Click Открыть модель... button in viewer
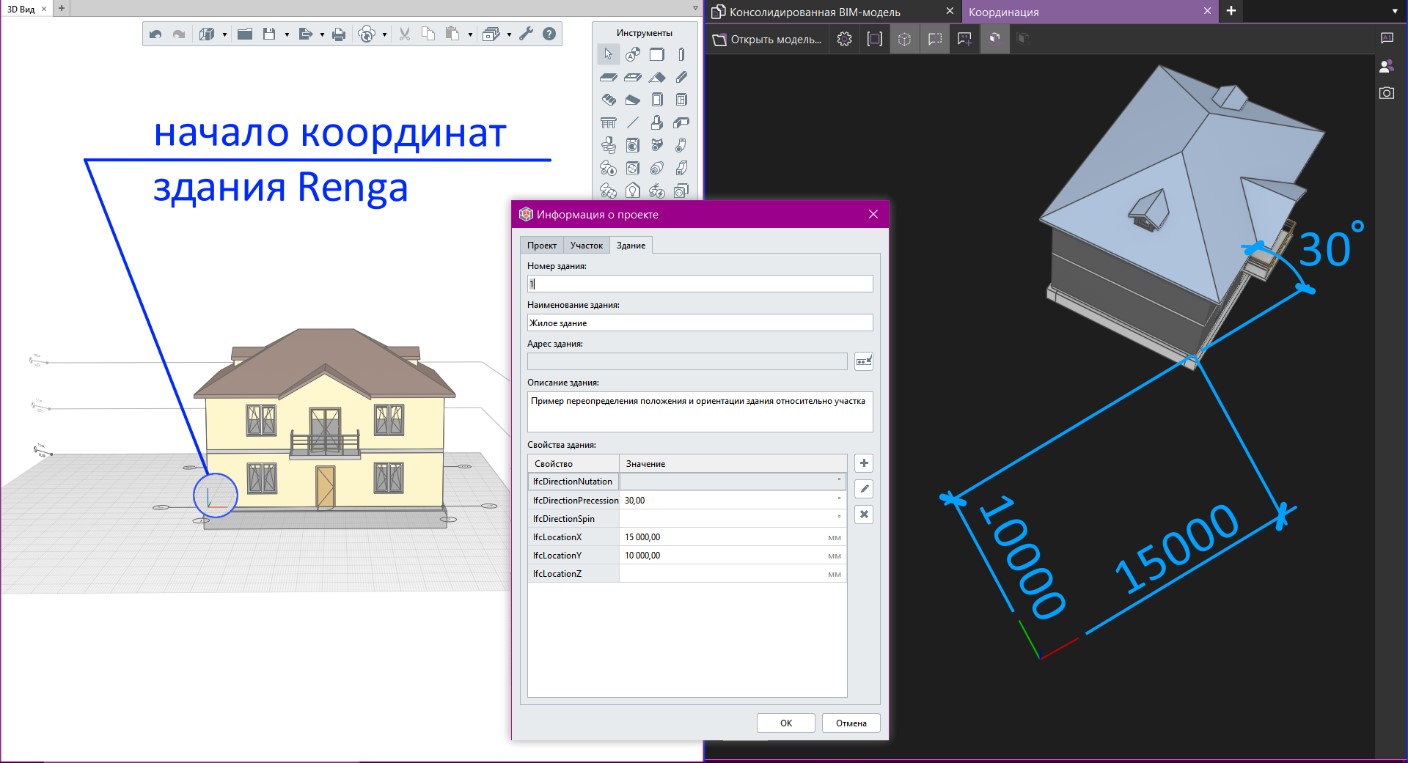This screenshot has height=763, width=1408. pos(767,39)
